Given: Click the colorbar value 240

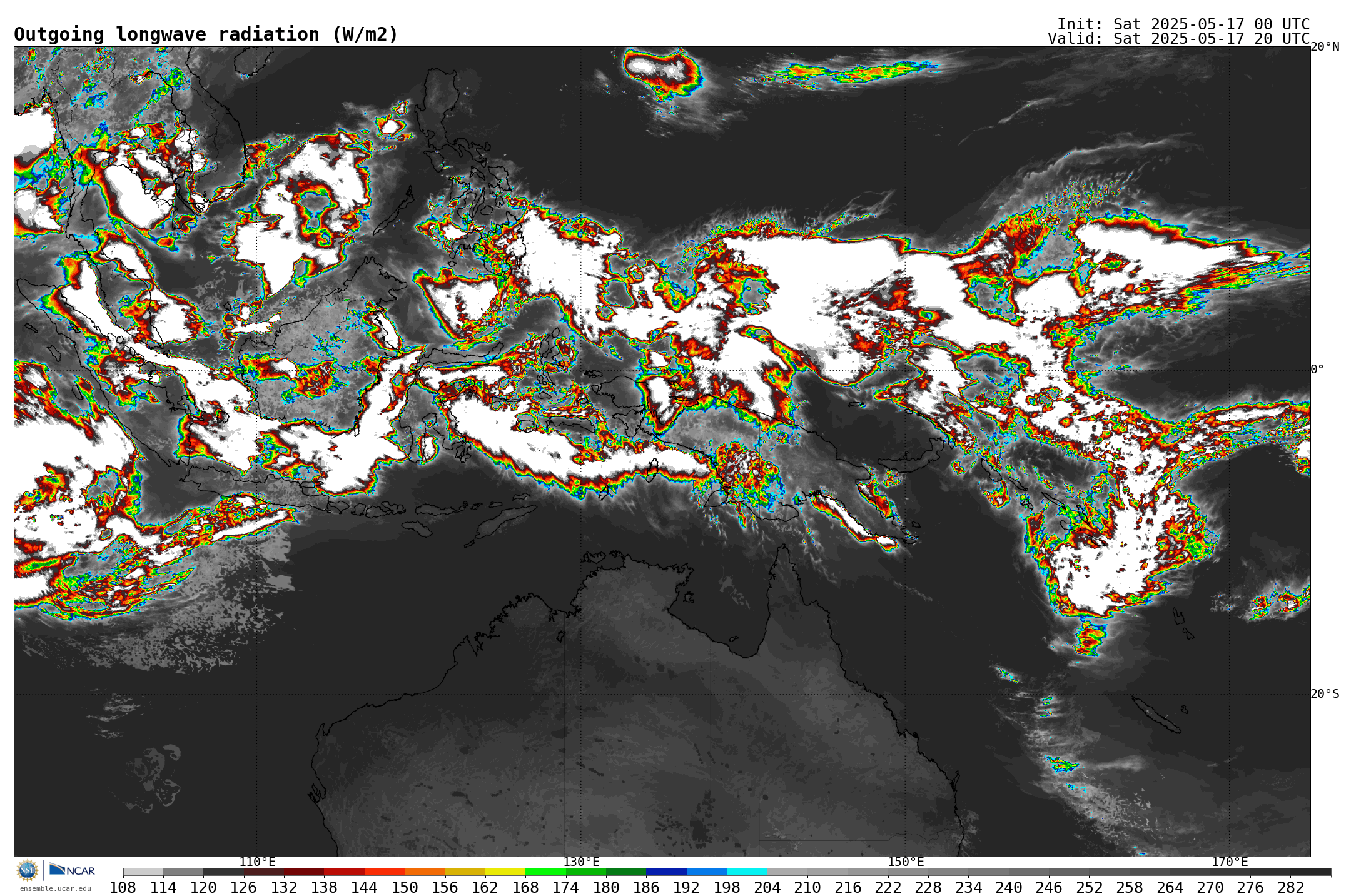Looking at the screenshot, I should point(1009,887).
